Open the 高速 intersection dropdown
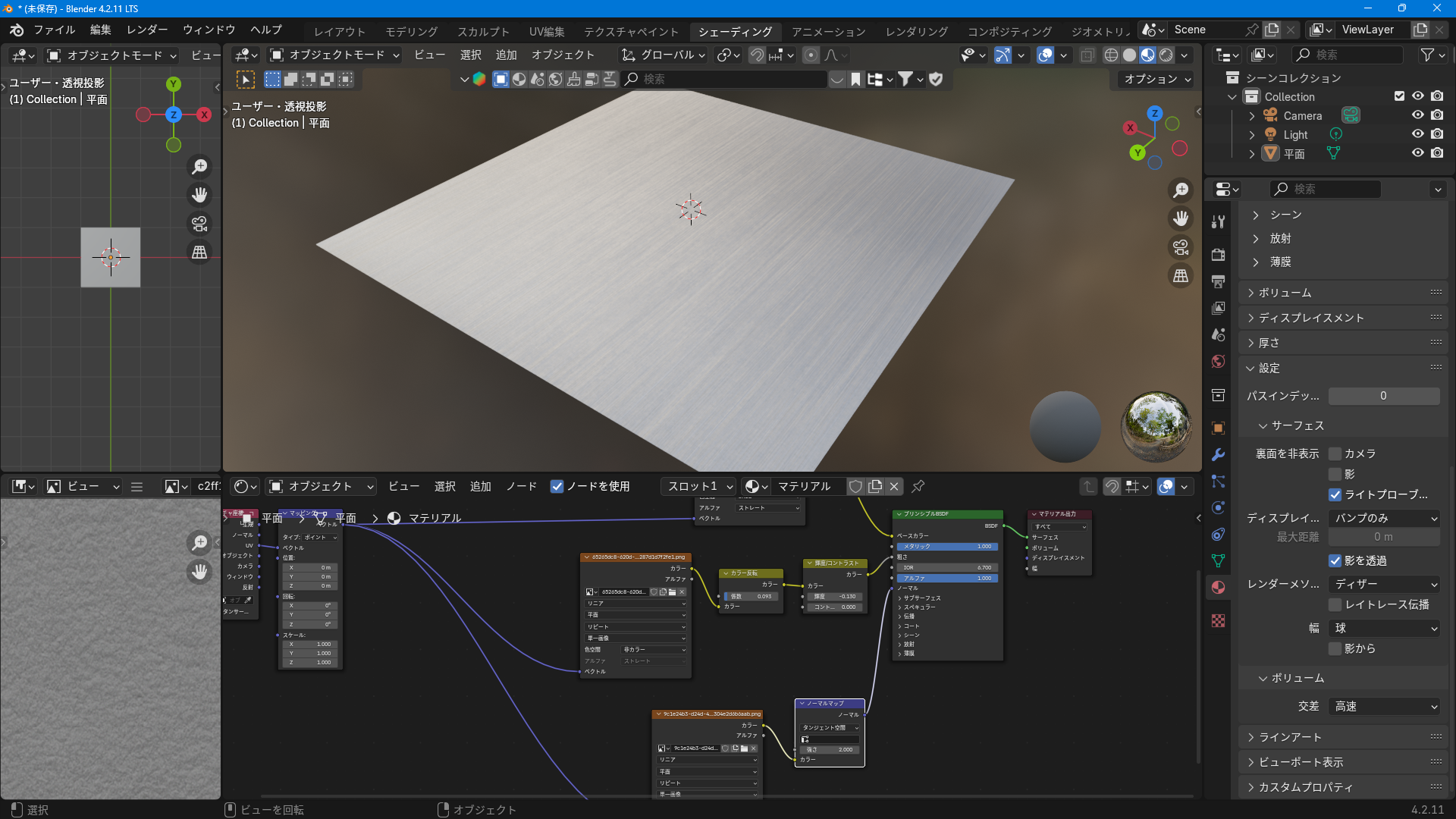1456x819 pixels. click(1384, 707)
